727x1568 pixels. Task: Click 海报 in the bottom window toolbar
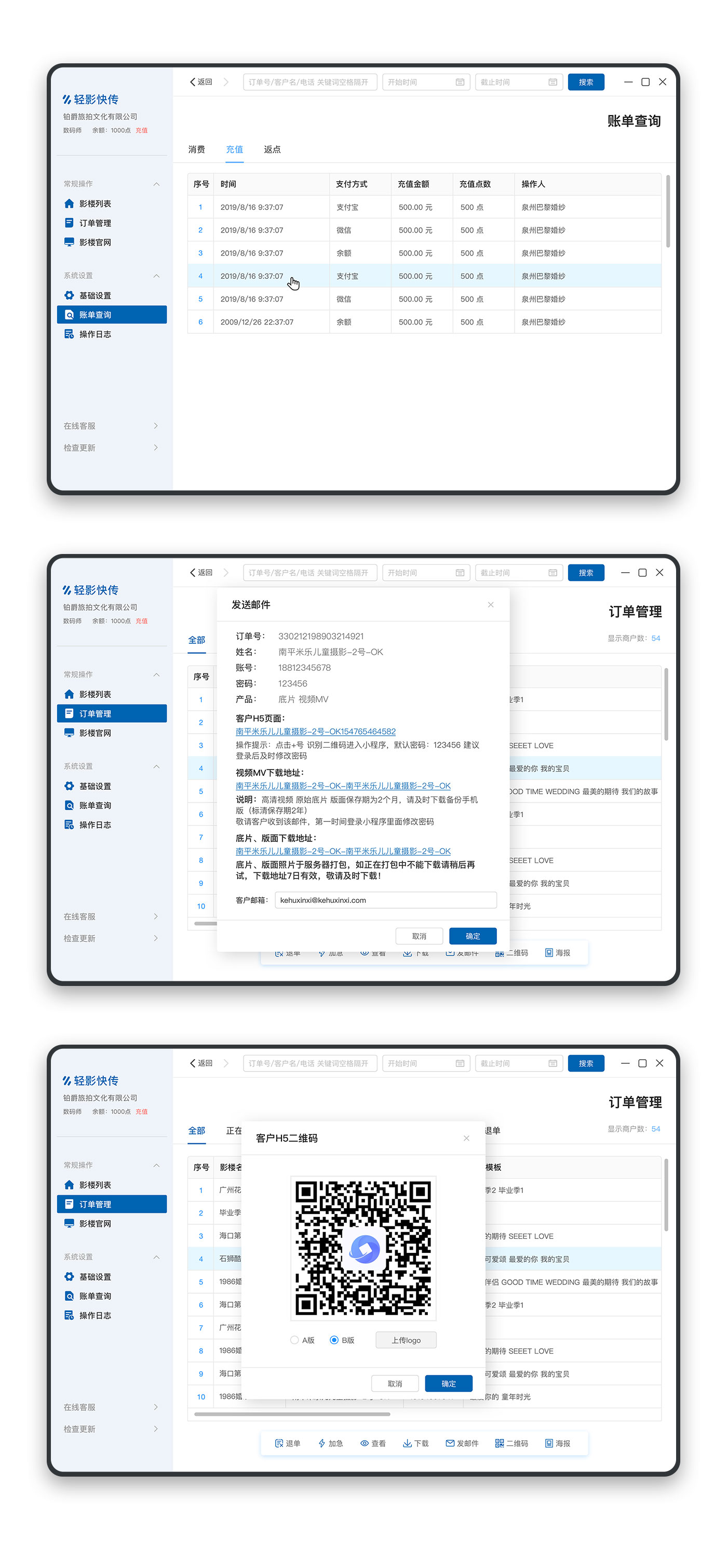point(558,1443)
